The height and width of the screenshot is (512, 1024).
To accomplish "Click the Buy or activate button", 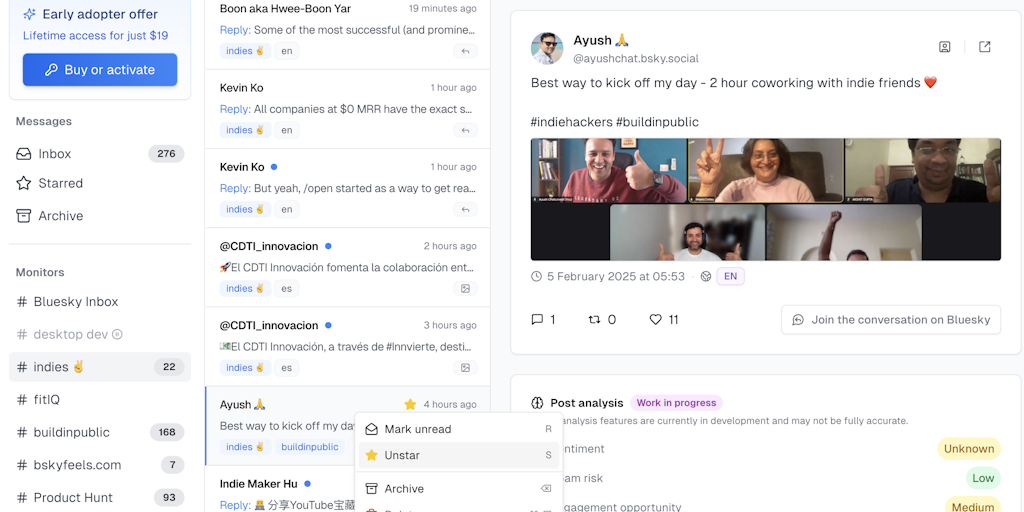I will point(100,70).
